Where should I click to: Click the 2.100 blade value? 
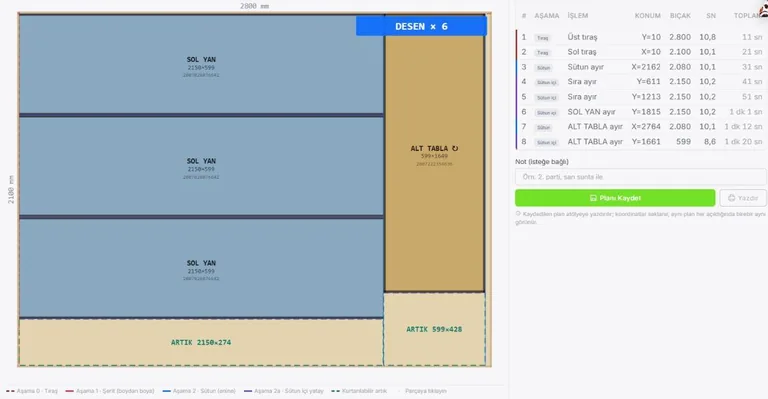click(x=680, y=52)
